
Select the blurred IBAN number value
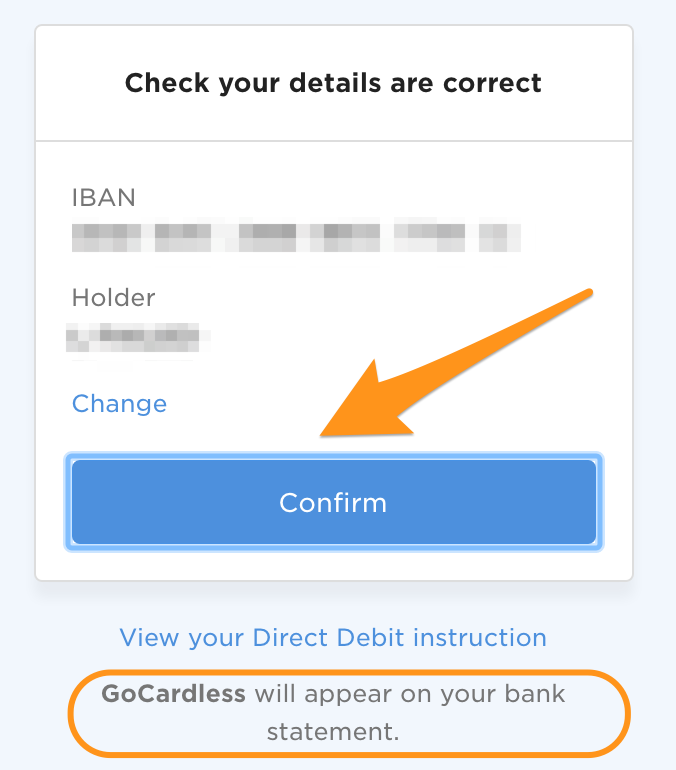tap(296, 237)
